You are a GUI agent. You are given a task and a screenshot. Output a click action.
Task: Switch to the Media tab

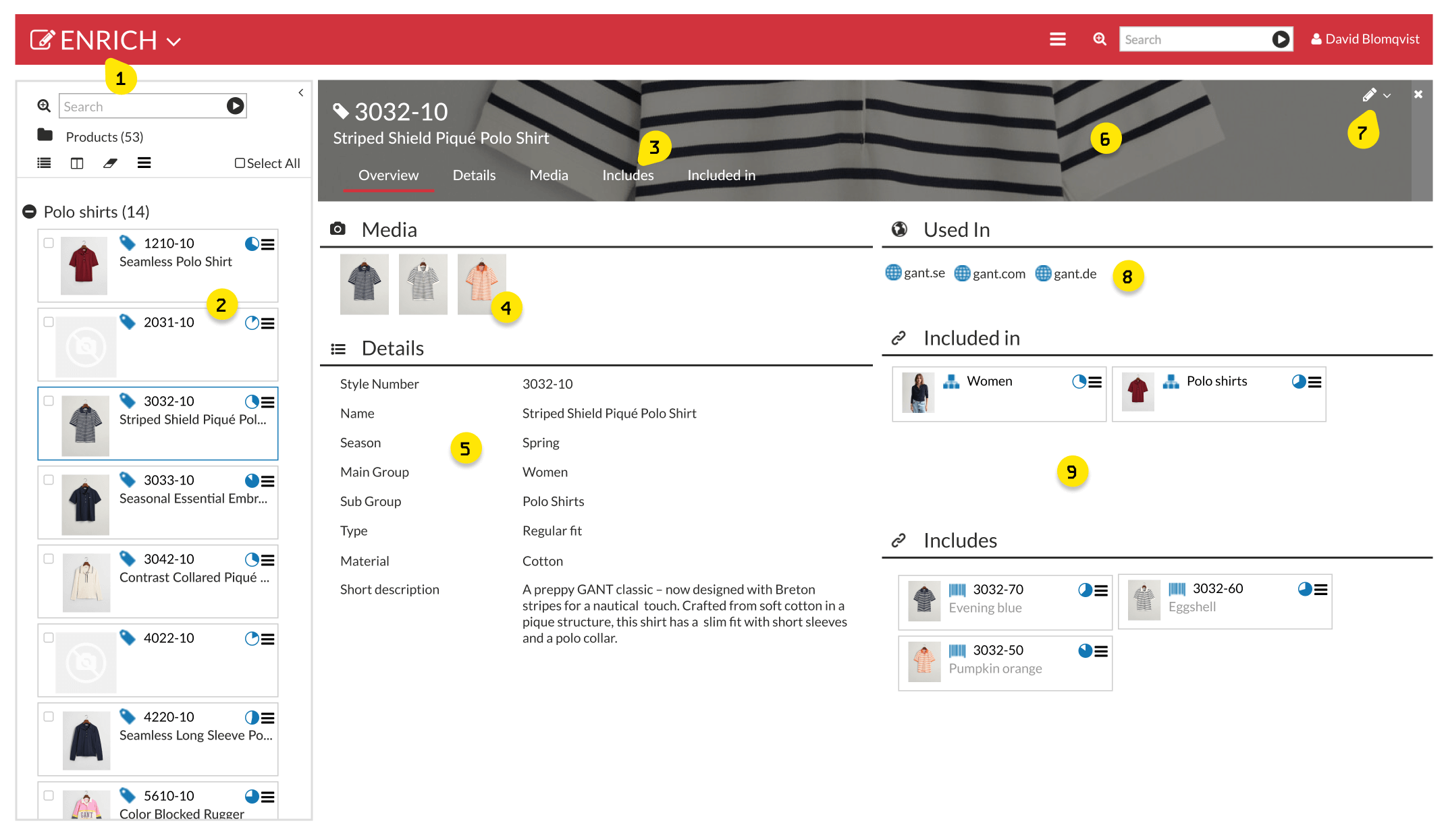point(549,175)
